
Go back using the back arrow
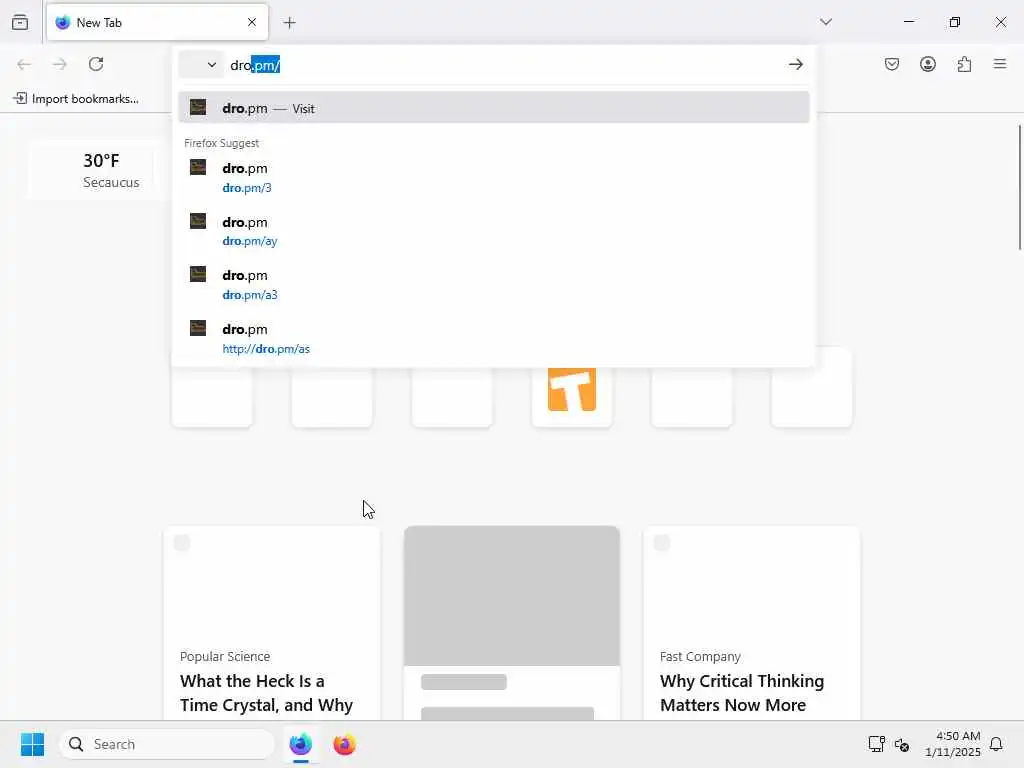click(24, 64)
